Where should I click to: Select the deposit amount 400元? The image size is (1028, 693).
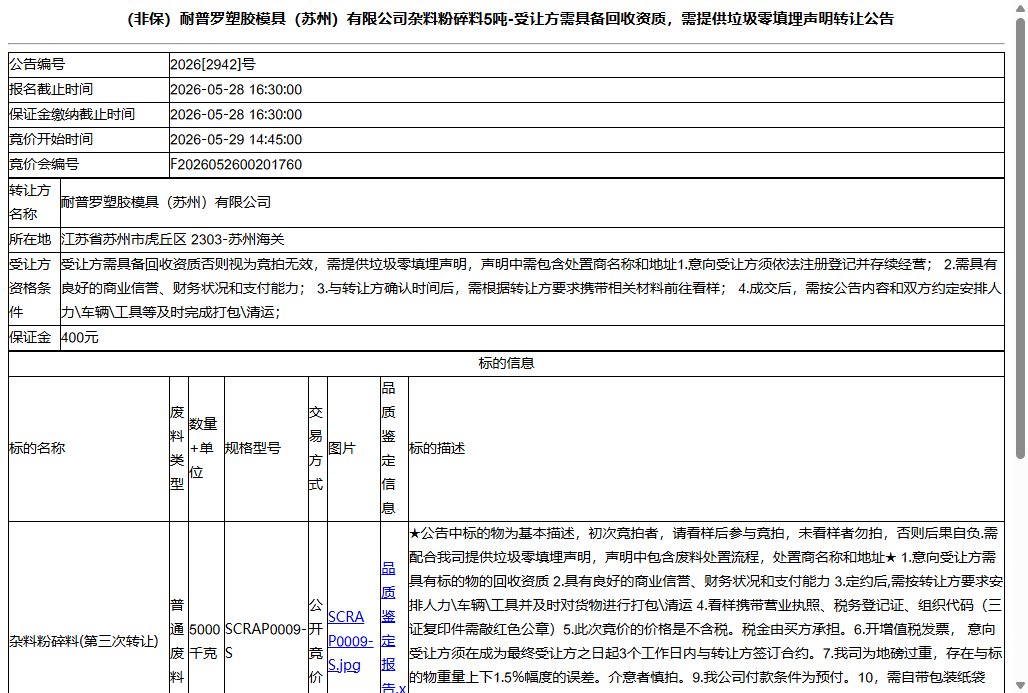[x=80, y=338]
